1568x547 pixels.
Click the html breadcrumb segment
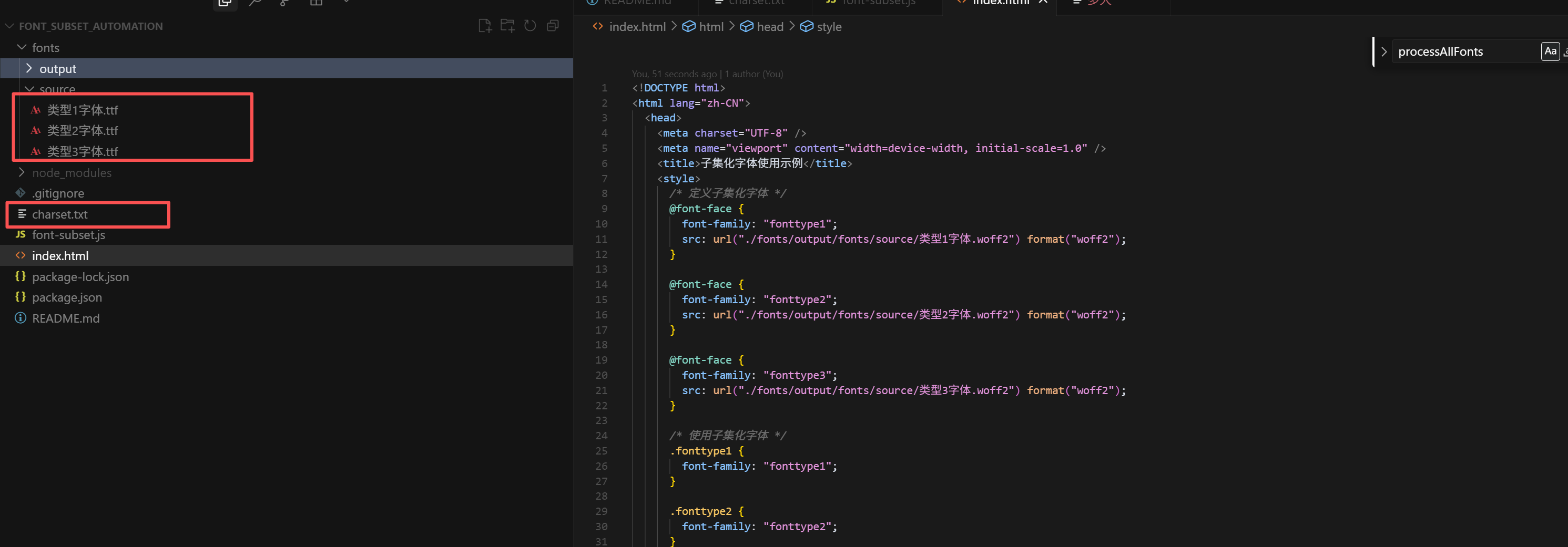711,27
